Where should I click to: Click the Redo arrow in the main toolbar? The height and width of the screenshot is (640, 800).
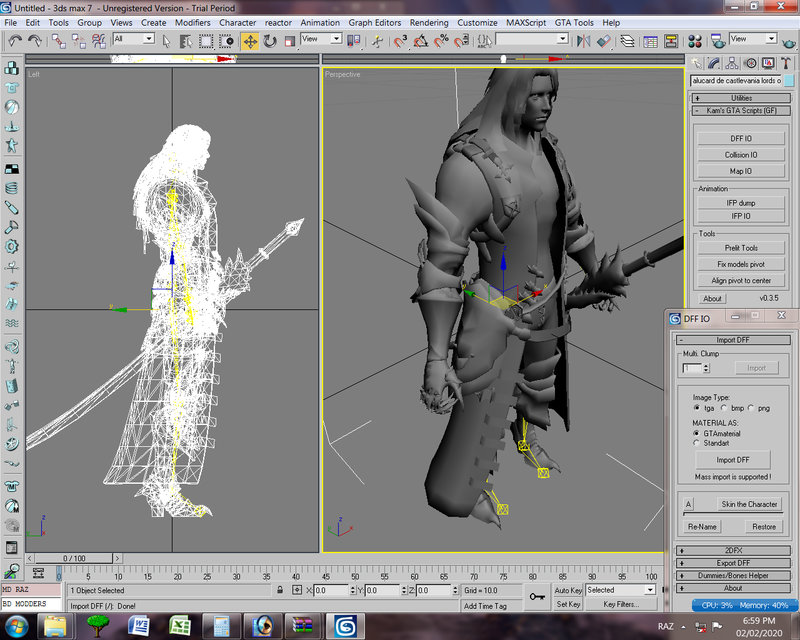[x=35, y=40]
